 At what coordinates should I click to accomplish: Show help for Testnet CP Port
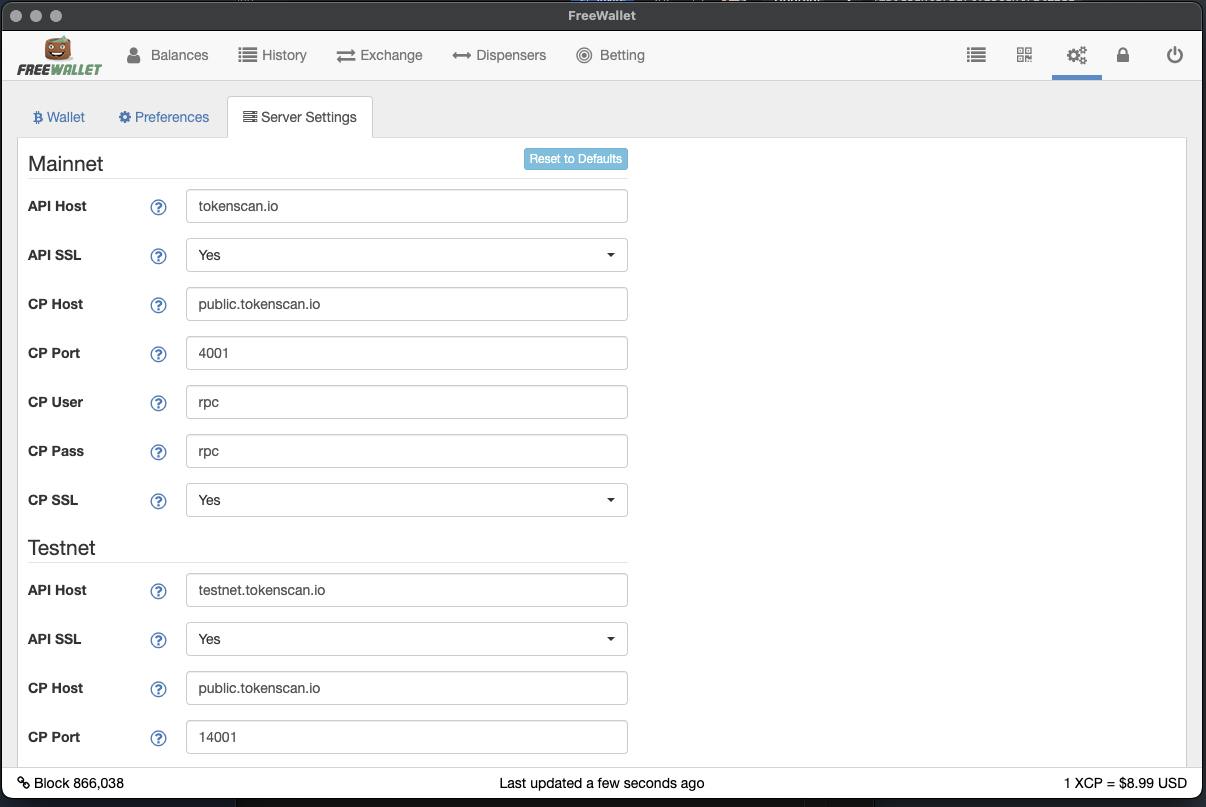point(158,738)
